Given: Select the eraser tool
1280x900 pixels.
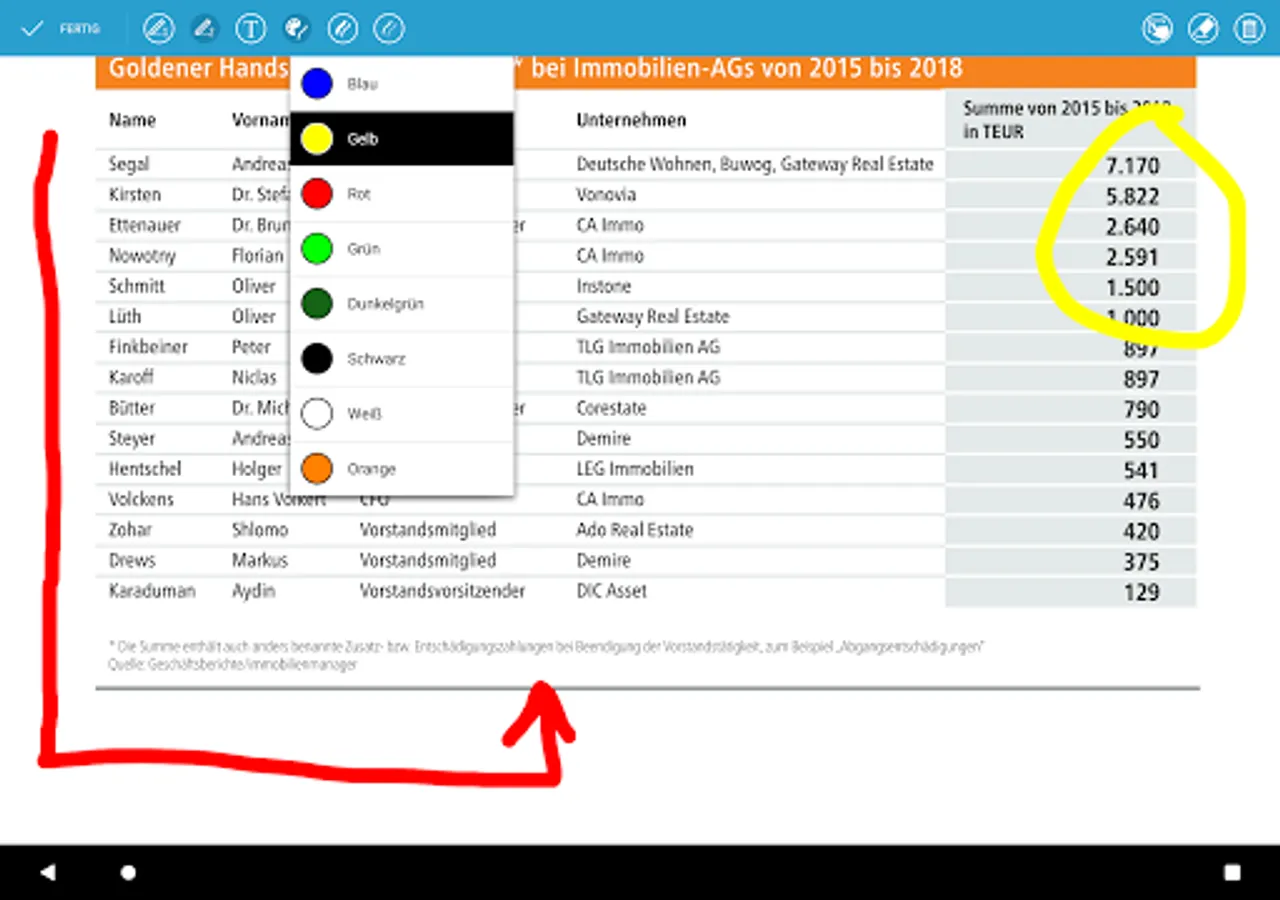Looking at the screenshot, I should [x=1203, y=28].
